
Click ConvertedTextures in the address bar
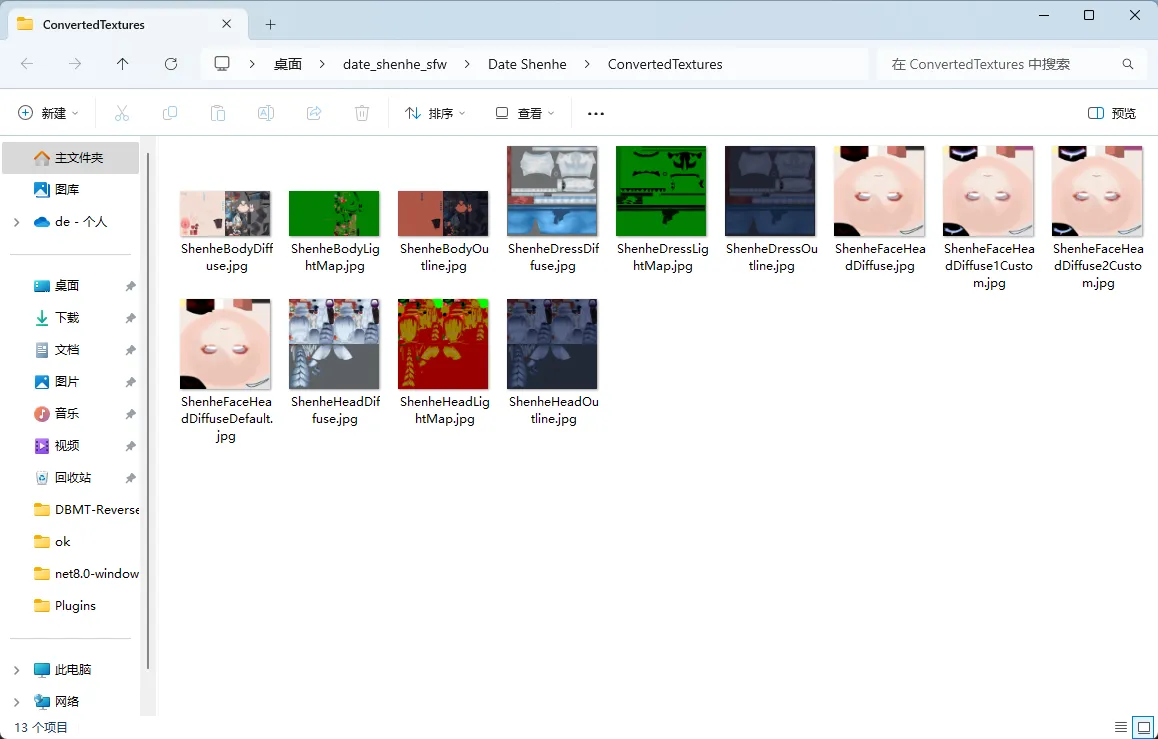[x=665, y=64]
